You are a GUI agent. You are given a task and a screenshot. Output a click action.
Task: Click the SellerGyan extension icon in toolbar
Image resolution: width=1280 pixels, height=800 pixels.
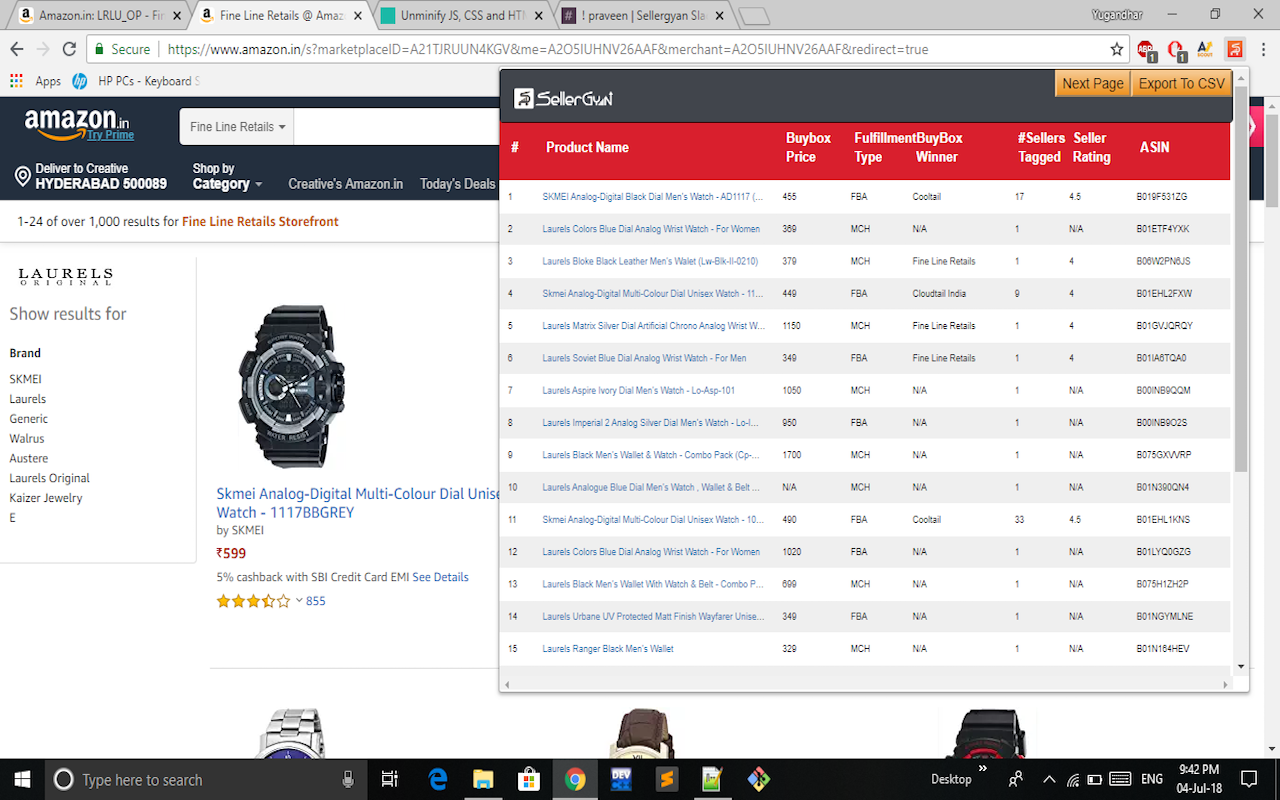1236,49
